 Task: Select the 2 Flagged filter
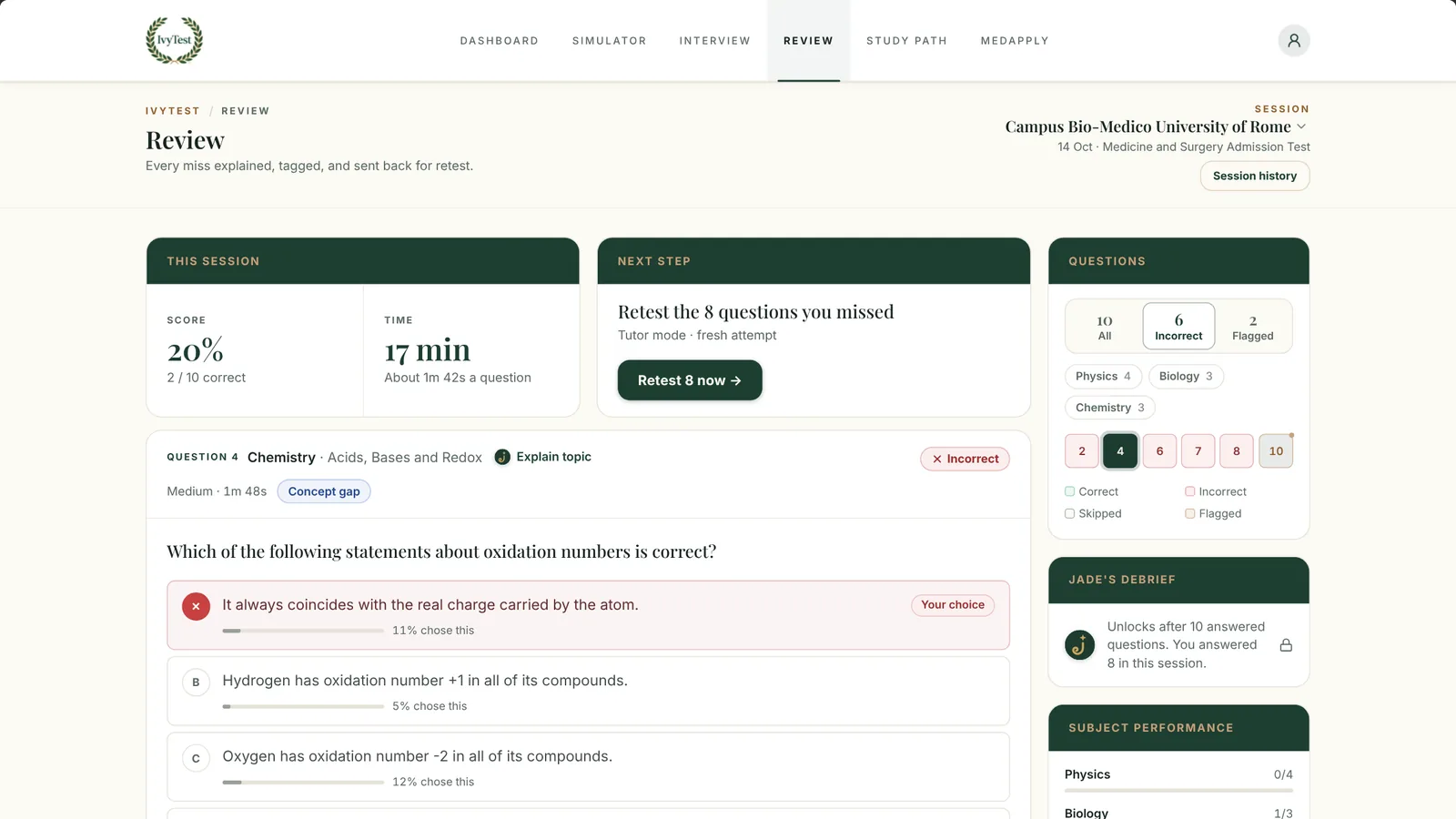[x=1252, y=327]
